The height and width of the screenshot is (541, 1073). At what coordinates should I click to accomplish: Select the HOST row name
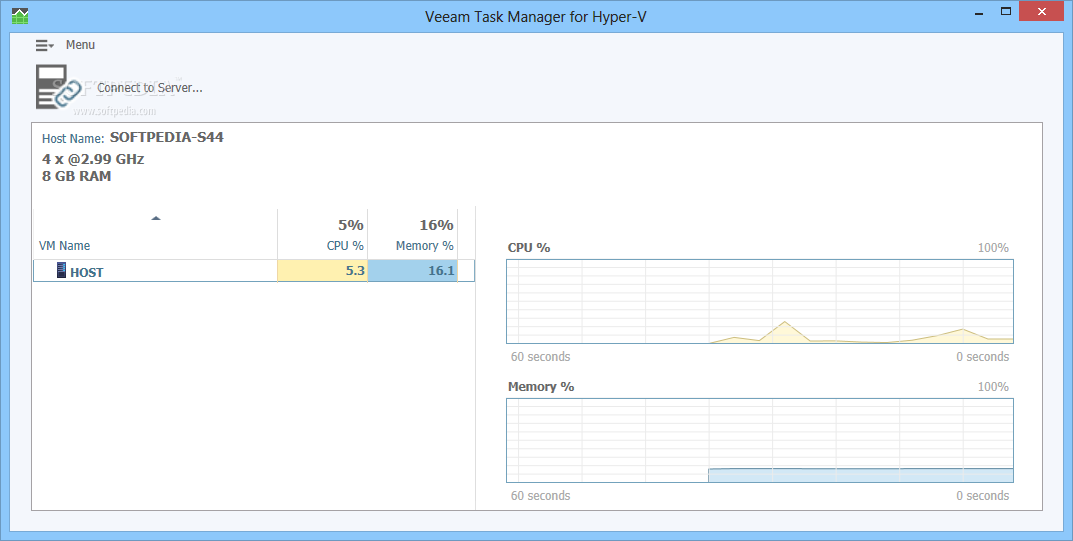tap(86, 272)
